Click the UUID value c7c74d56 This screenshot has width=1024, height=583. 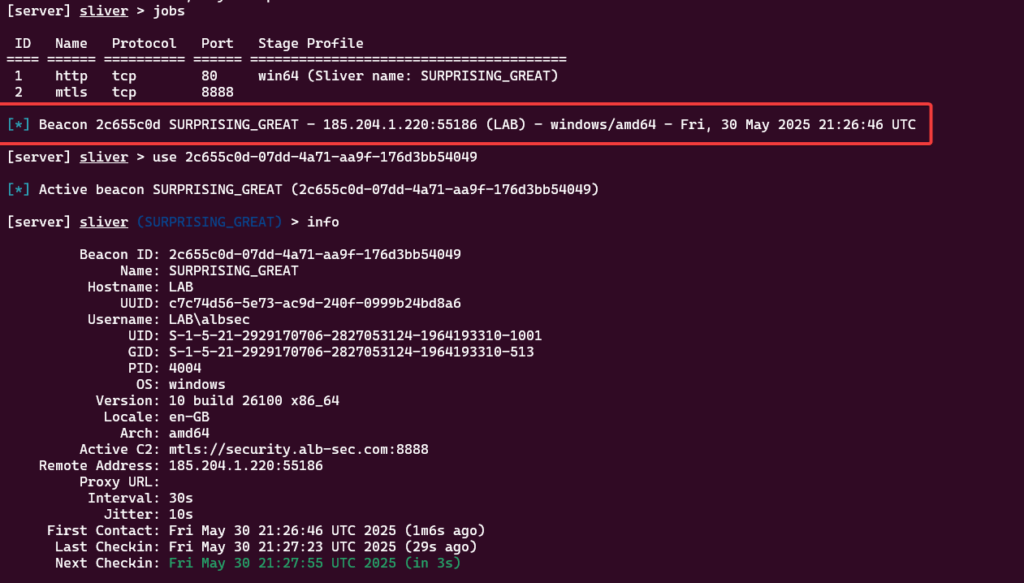(315, 304)
